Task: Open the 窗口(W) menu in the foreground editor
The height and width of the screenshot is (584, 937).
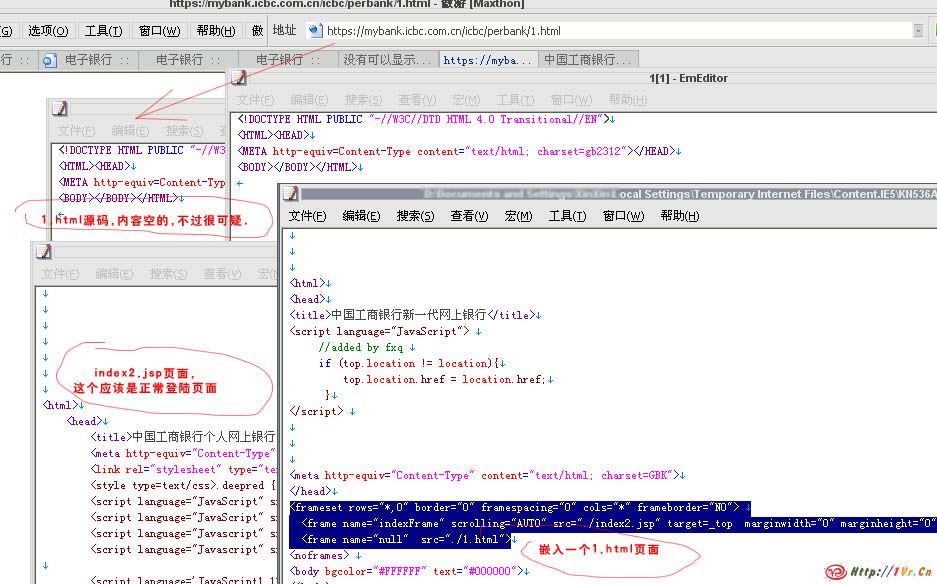Action: [x=622, y=216]
